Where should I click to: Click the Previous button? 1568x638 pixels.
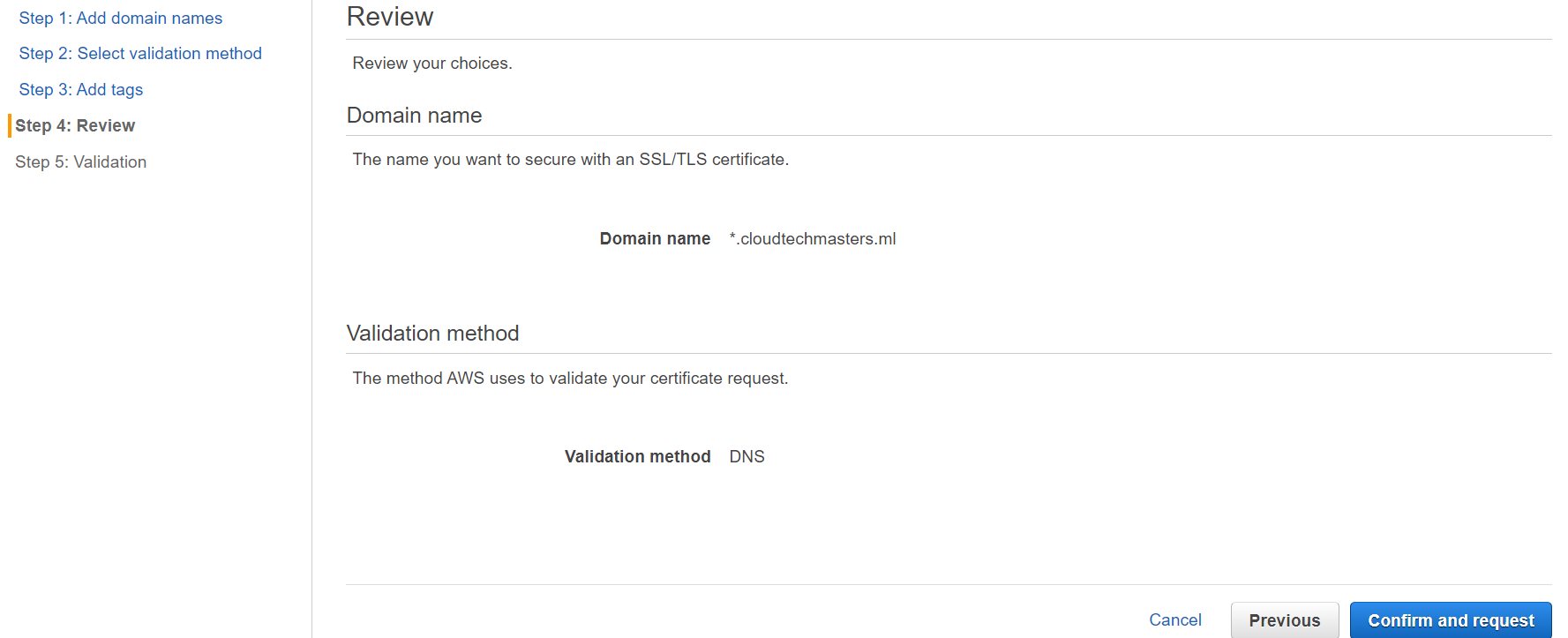1285,619
